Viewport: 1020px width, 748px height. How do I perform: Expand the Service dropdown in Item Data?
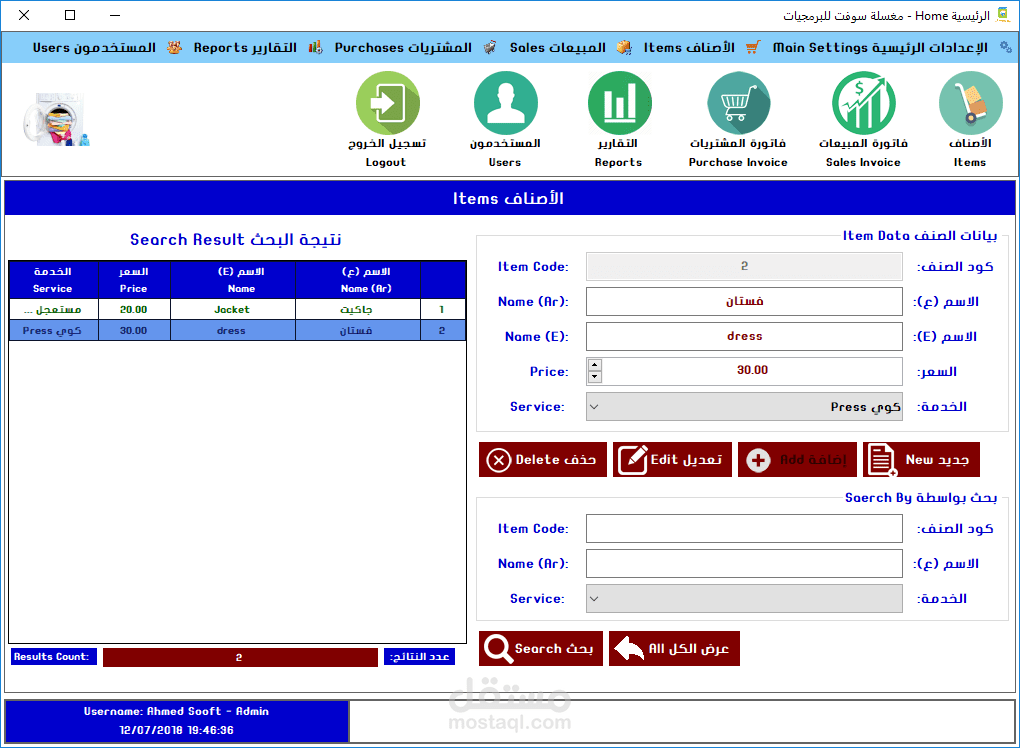tap(744, 407)
